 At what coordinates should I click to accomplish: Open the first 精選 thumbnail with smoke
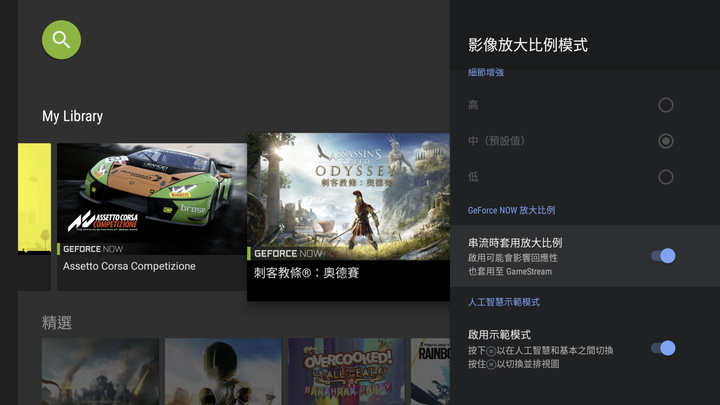tap(100, 371)
